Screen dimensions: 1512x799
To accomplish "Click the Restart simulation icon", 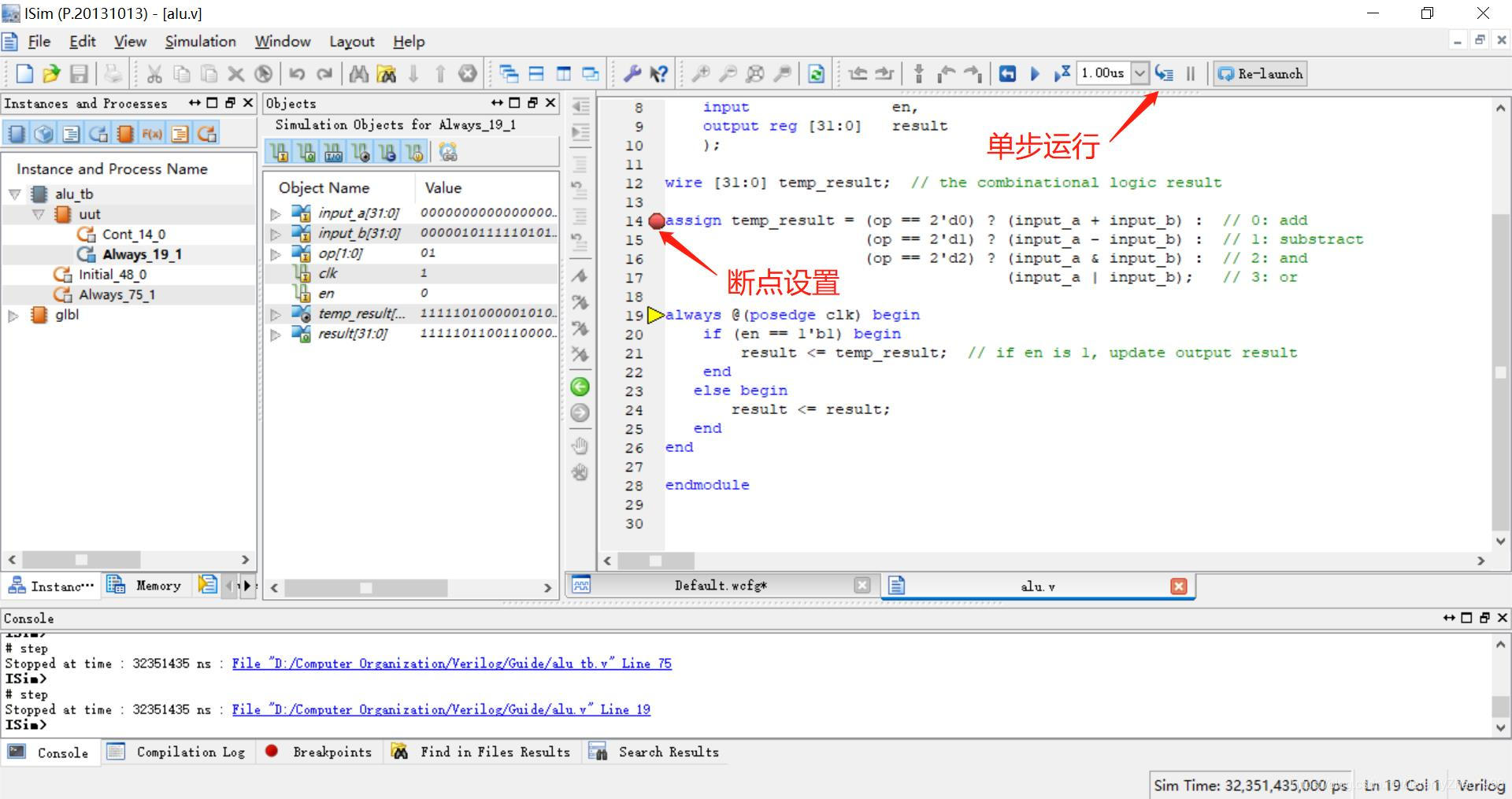I will (x=1007, y=74).
